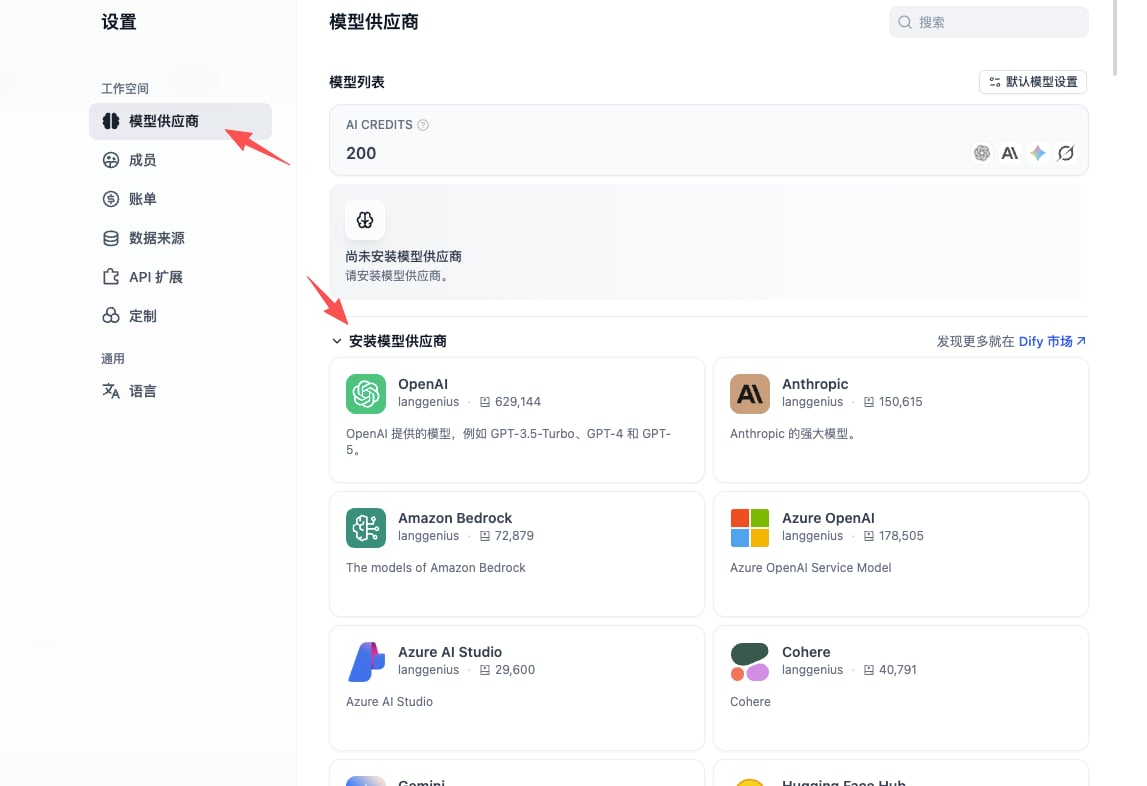The image size is (1147, 786).
Task: Click the translate language icon
Action: point(110,392)
